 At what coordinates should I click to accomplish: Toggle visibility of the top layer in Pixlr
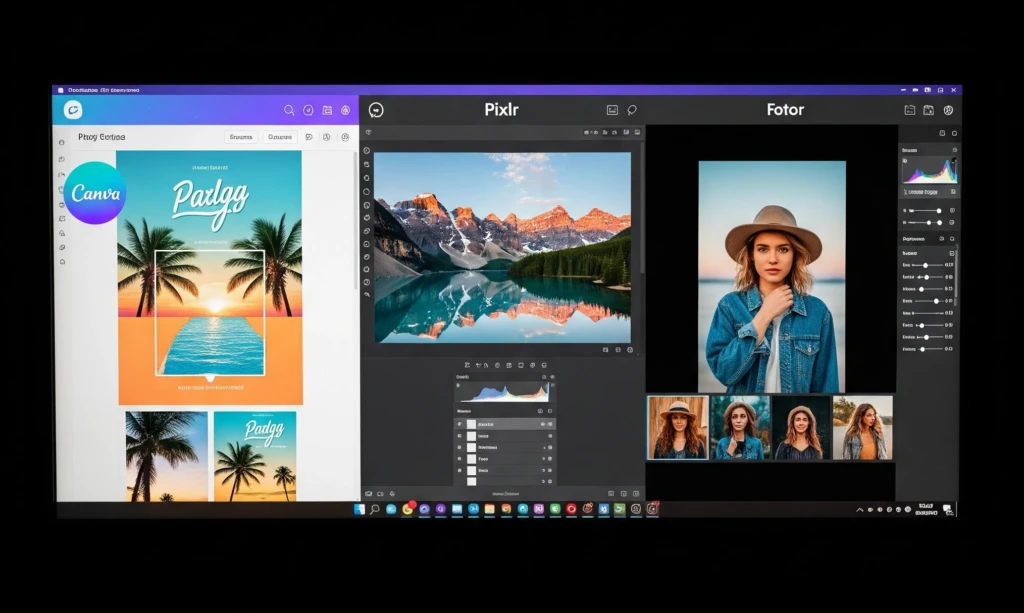tap(459, 424)
